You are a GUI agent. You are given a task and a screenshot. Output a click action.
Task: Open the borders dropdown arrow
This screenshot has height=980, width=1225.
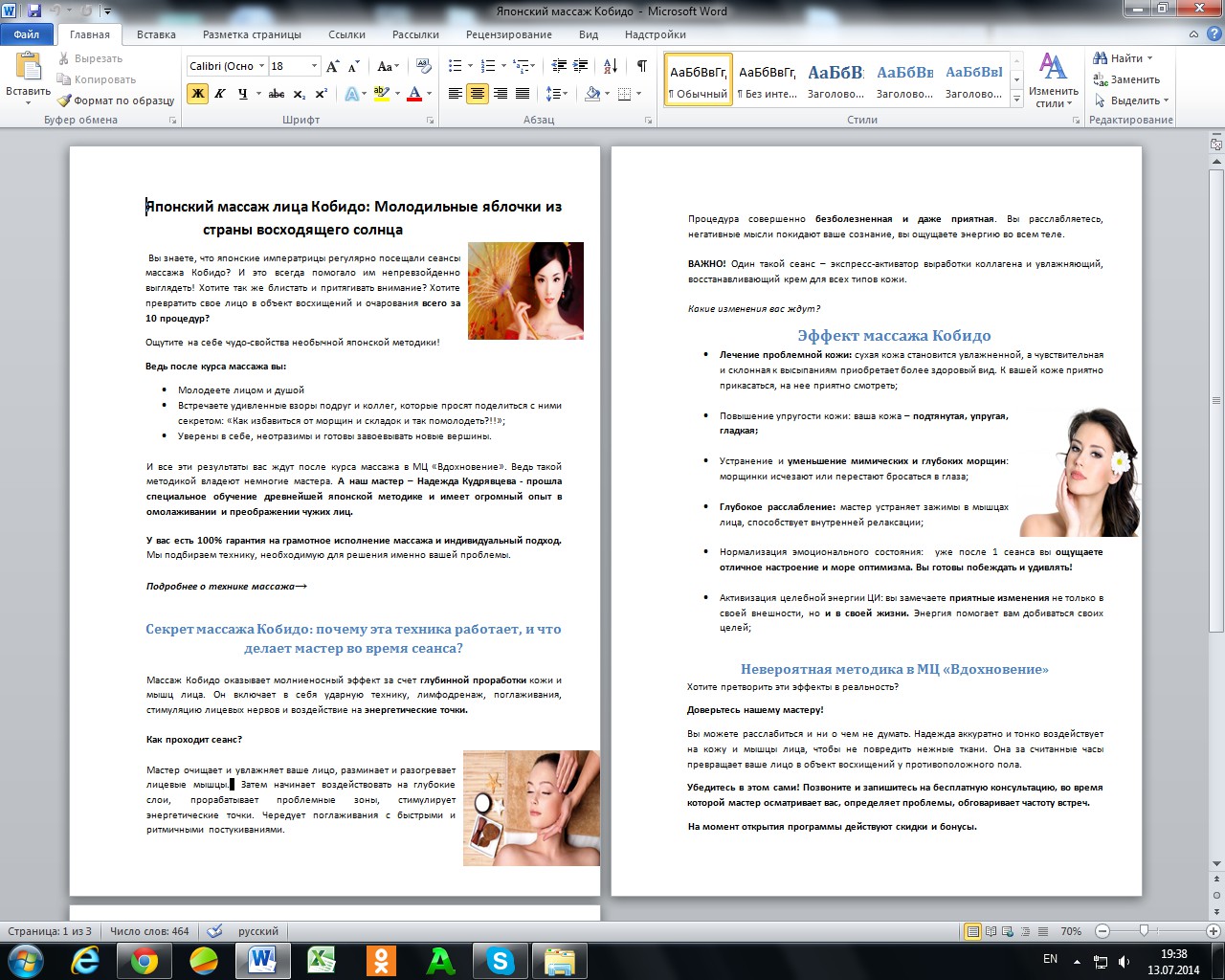point(639,94)
